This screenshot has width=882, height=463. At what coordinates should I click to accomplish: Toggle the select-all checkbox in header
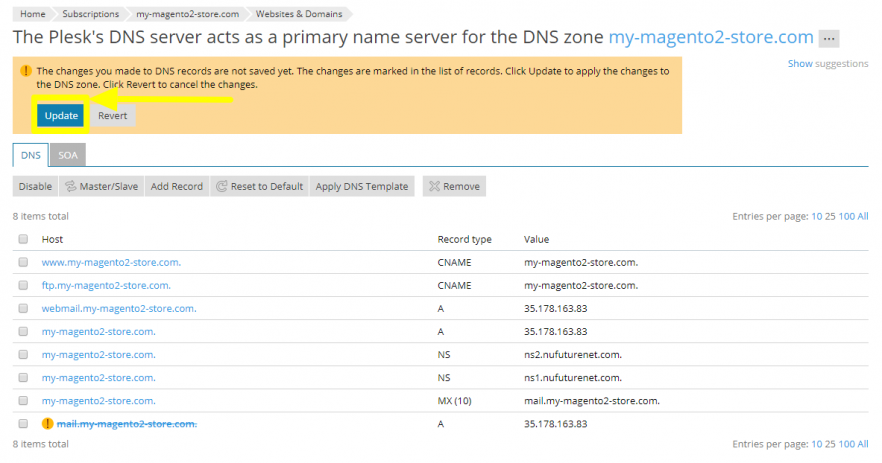tap(23, 239)
